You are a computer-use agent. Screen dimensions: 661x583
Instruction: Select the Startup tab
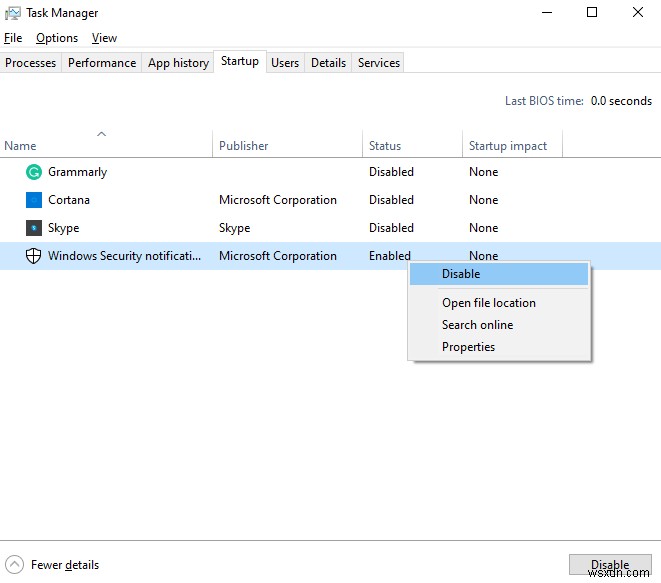[x=240, y=62]
